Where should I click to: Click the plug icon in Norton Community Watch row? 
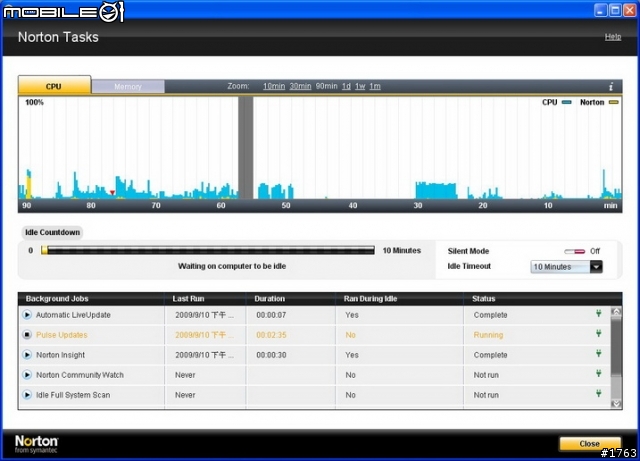(598, 374)
